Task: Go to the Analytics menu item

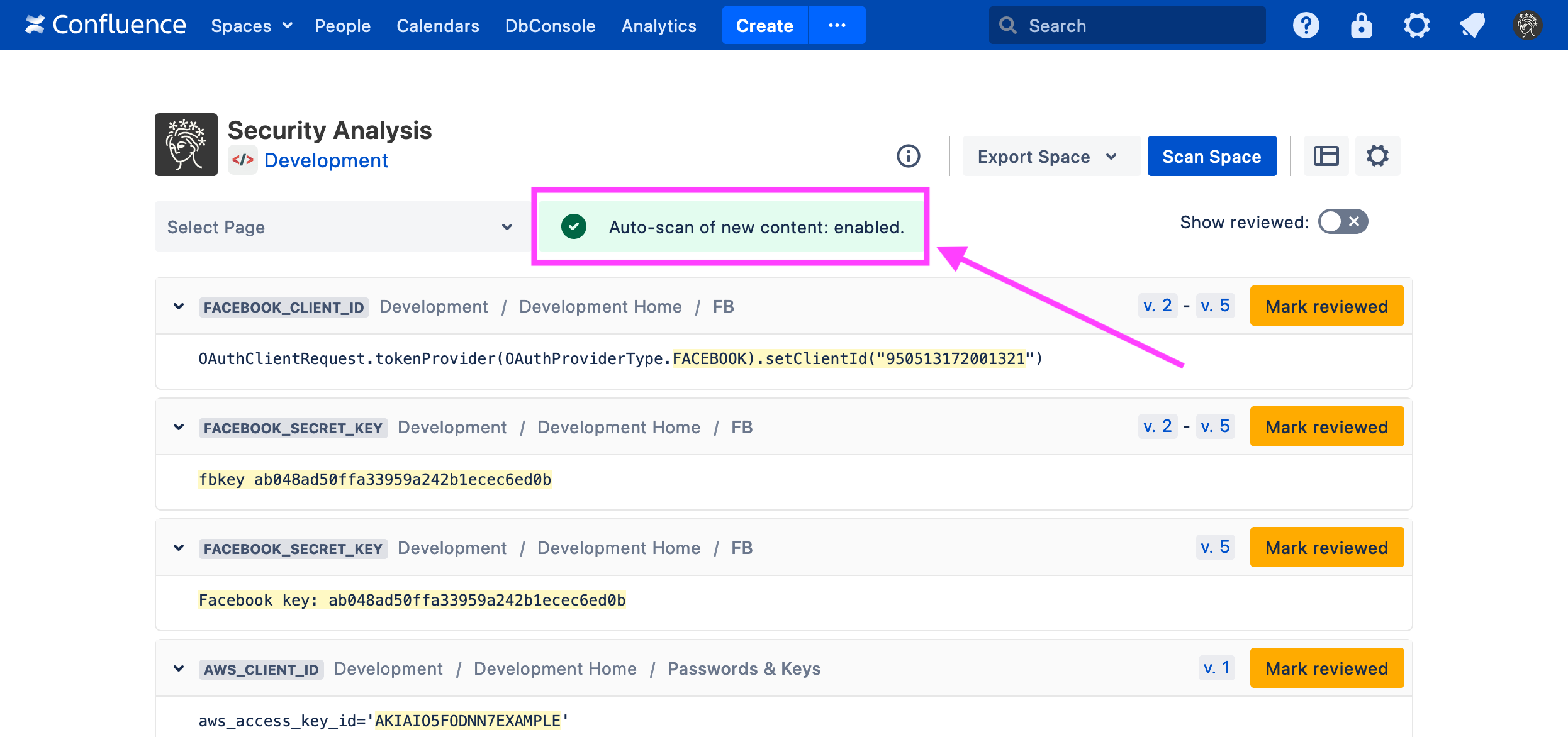Action: click(x=659, y=26)
